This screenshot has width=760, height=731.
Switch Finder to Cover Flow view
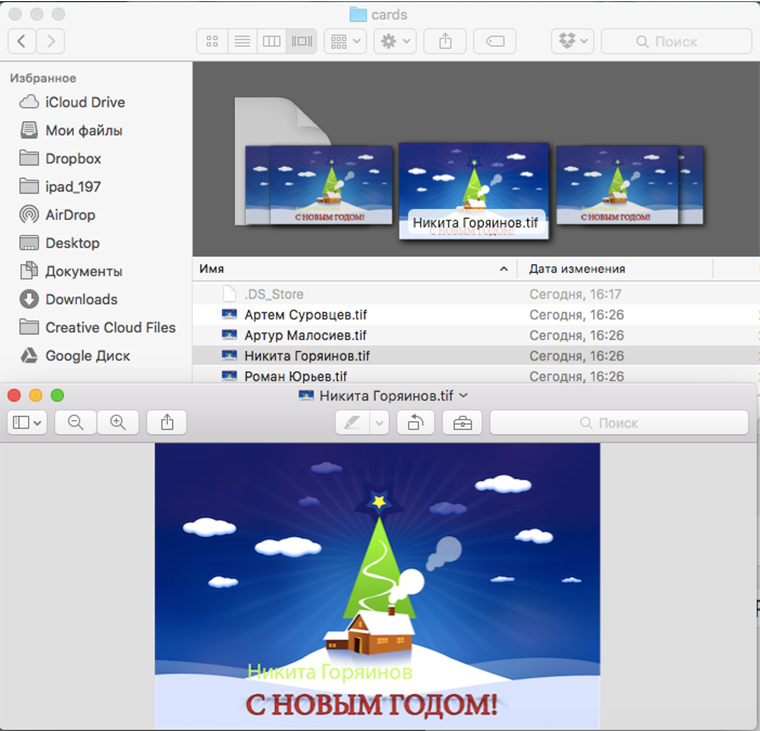coord(301,41)
